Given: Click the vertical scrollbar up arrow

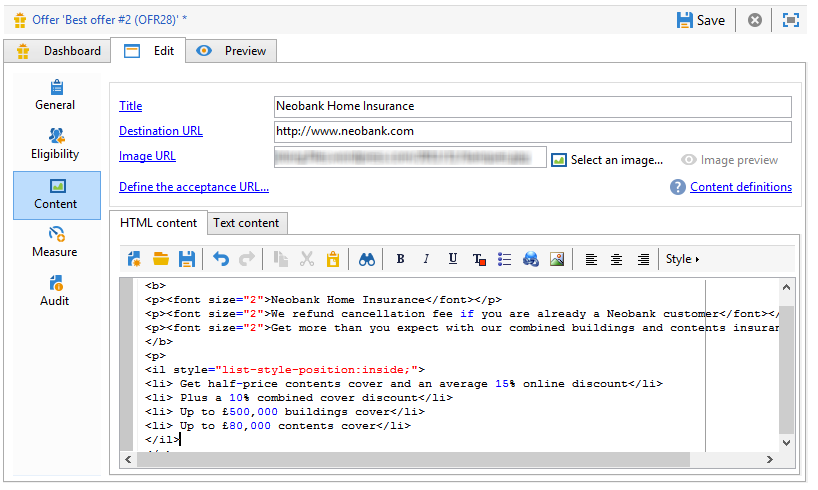Looking at the screenshot, I should pyautogui.click(x=786, y=287).
